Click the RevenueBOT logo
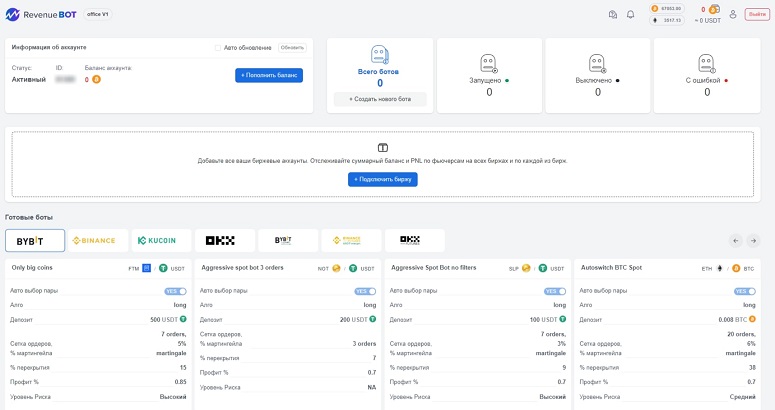The height and width of the screenshot is (410, 775). tap(41, 14)
